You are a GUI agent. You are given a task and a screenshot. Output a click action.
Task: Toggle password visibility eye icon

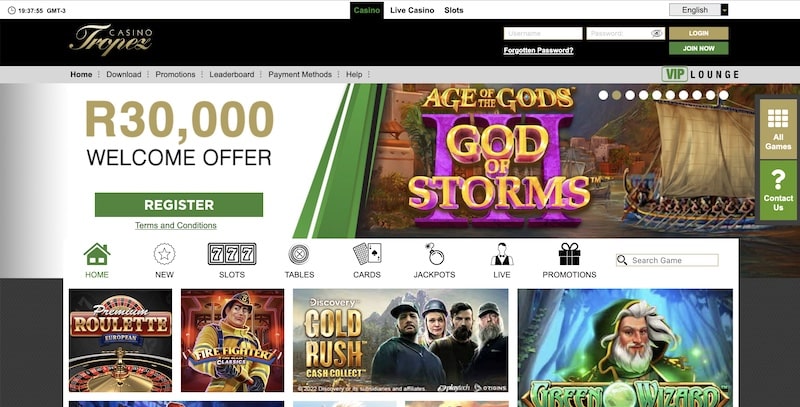(x=657, y=34)
